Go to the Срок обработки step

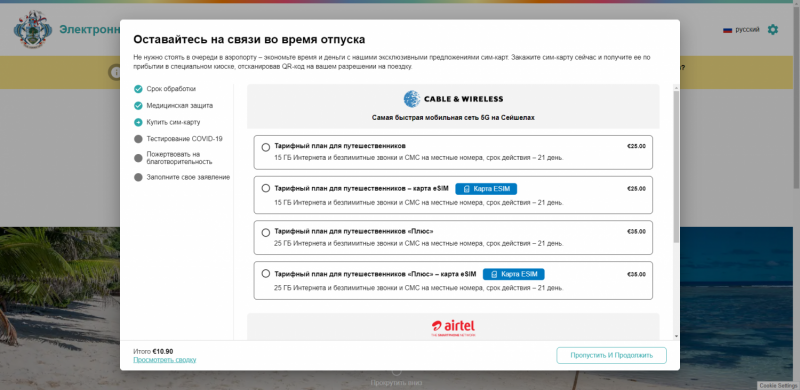(171, 89)
